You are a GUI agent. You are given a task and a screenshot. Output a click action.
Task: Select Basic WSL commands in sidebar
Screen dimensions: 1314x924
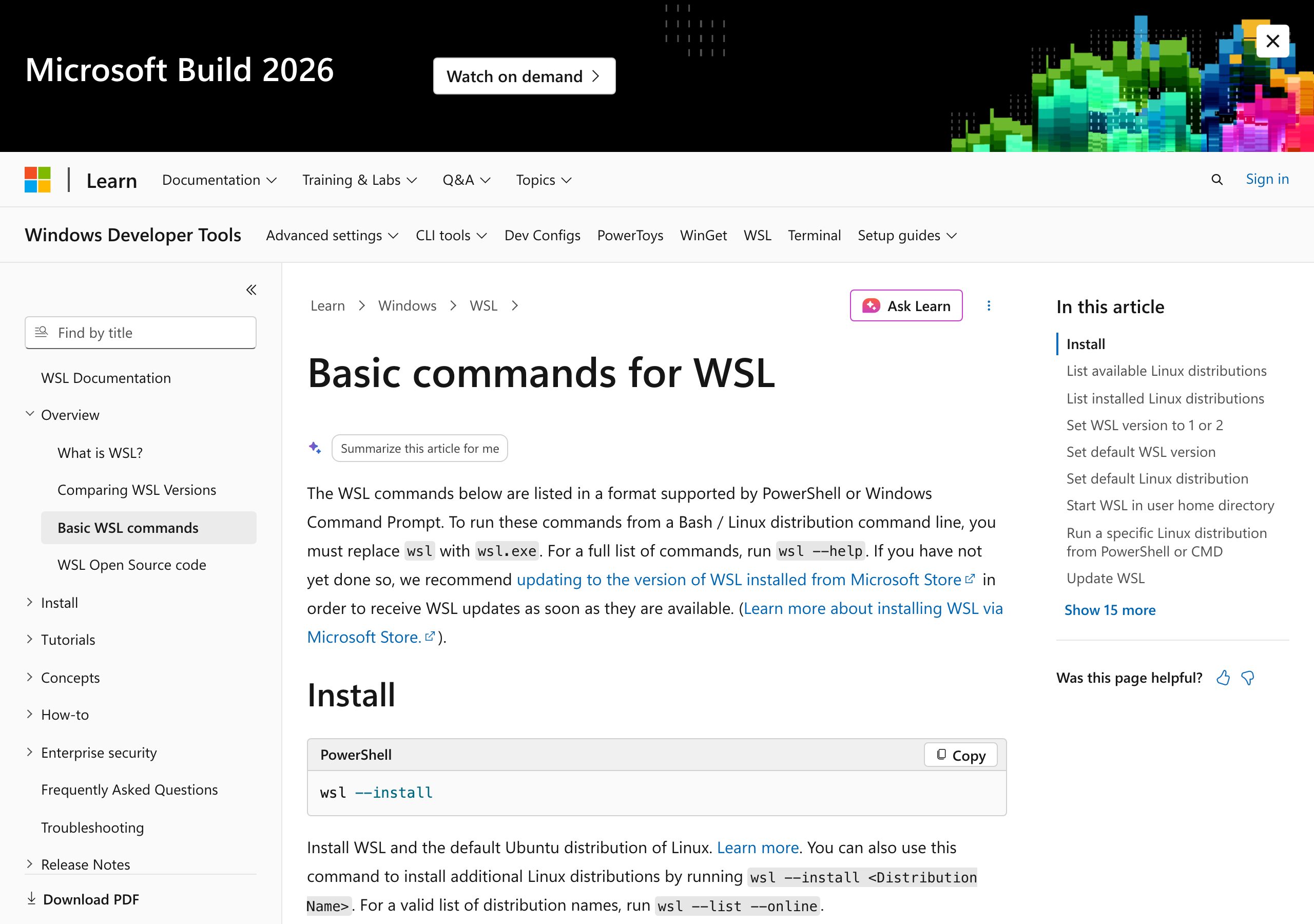149,528
